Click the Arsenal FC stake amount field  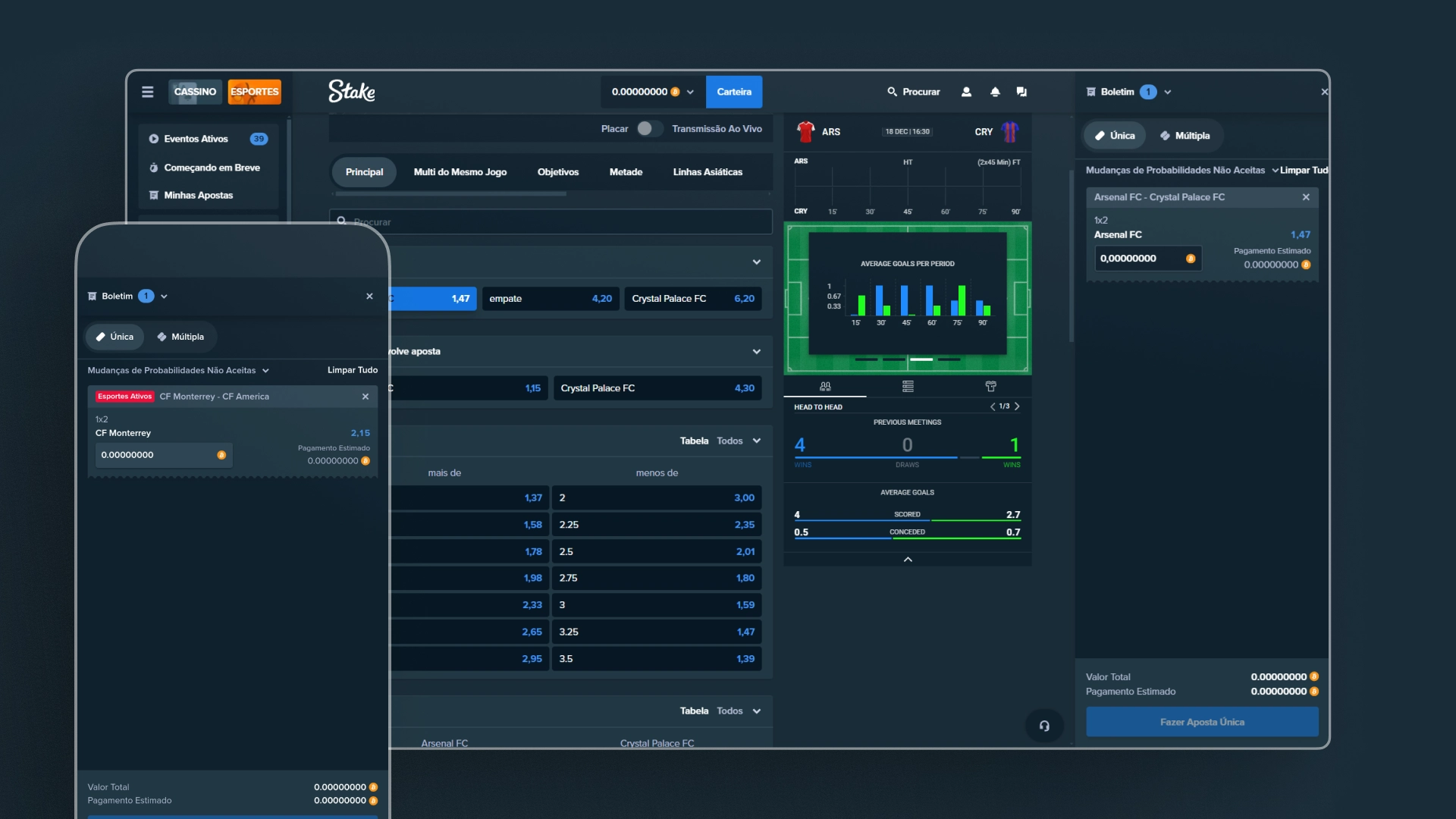point(1140,259)
